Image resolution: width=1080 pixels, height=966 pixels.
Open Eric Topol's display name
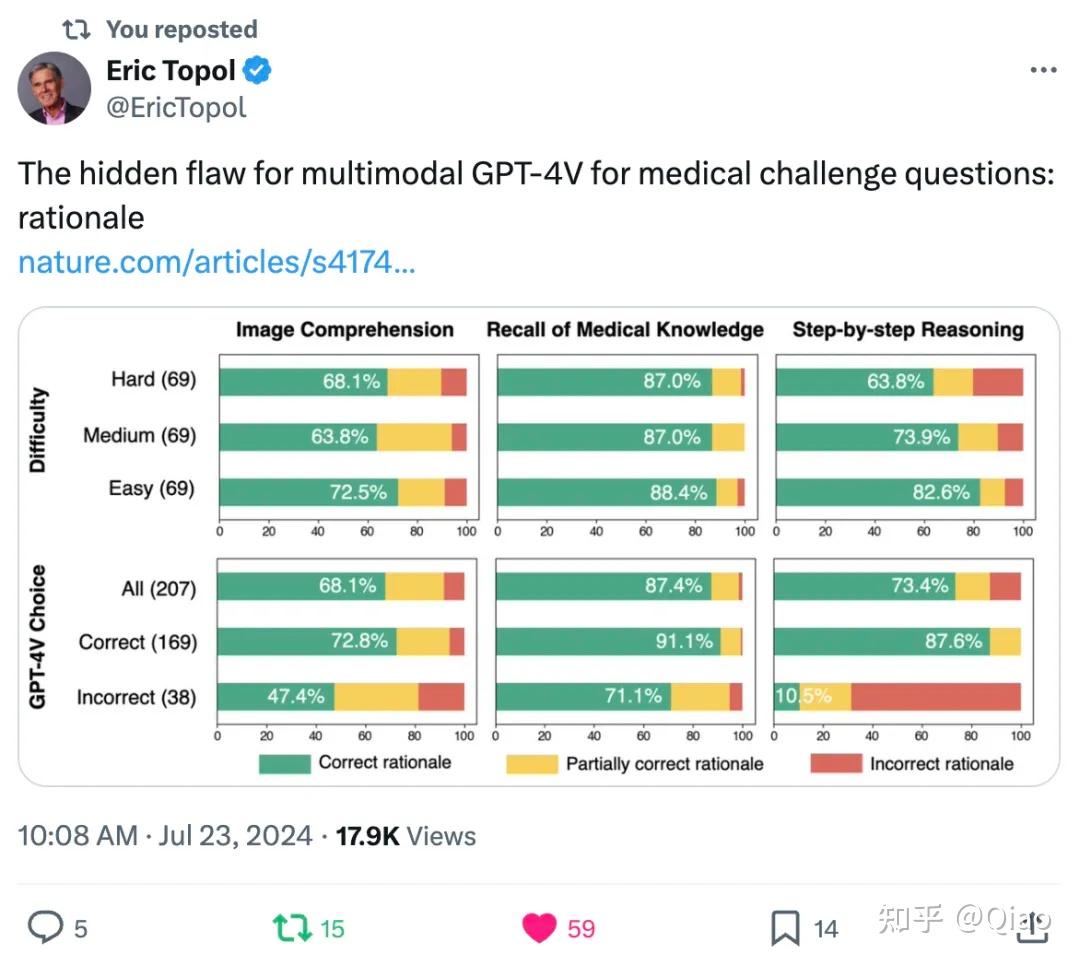click(170, 70)
